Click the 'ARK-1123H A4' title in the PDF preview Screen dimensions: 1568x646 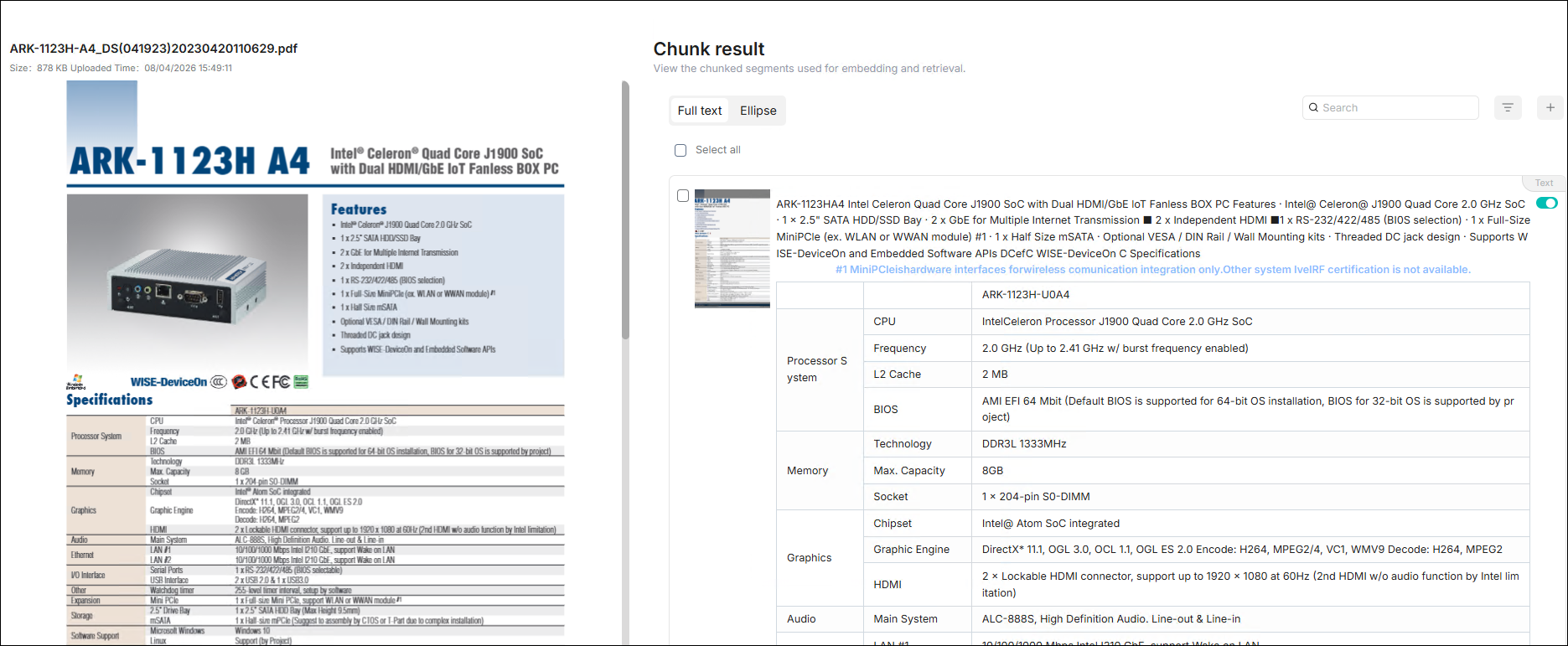[190, 161]
